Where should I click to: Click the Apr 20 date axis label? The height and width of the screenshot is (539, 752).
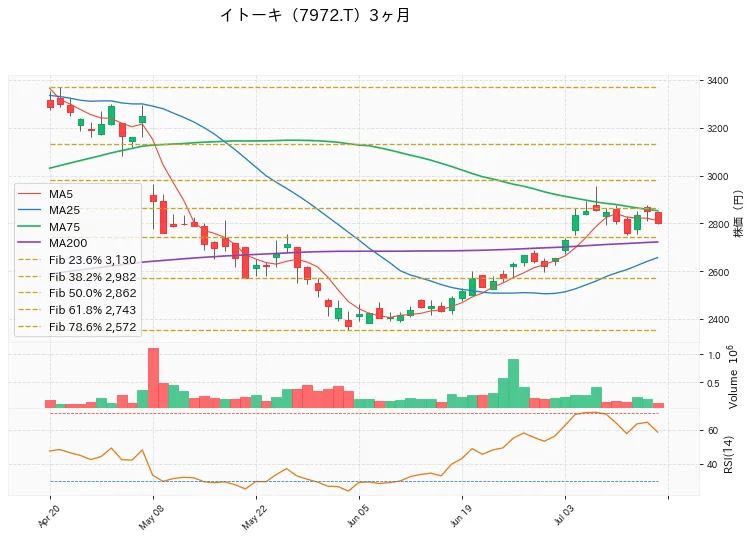49,516
